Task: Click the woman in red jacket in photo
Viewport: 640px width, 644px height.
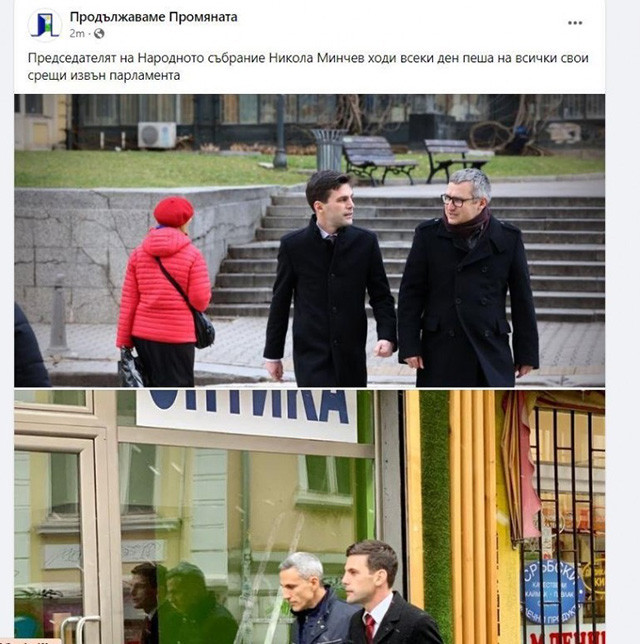Action: pos(164,292)
